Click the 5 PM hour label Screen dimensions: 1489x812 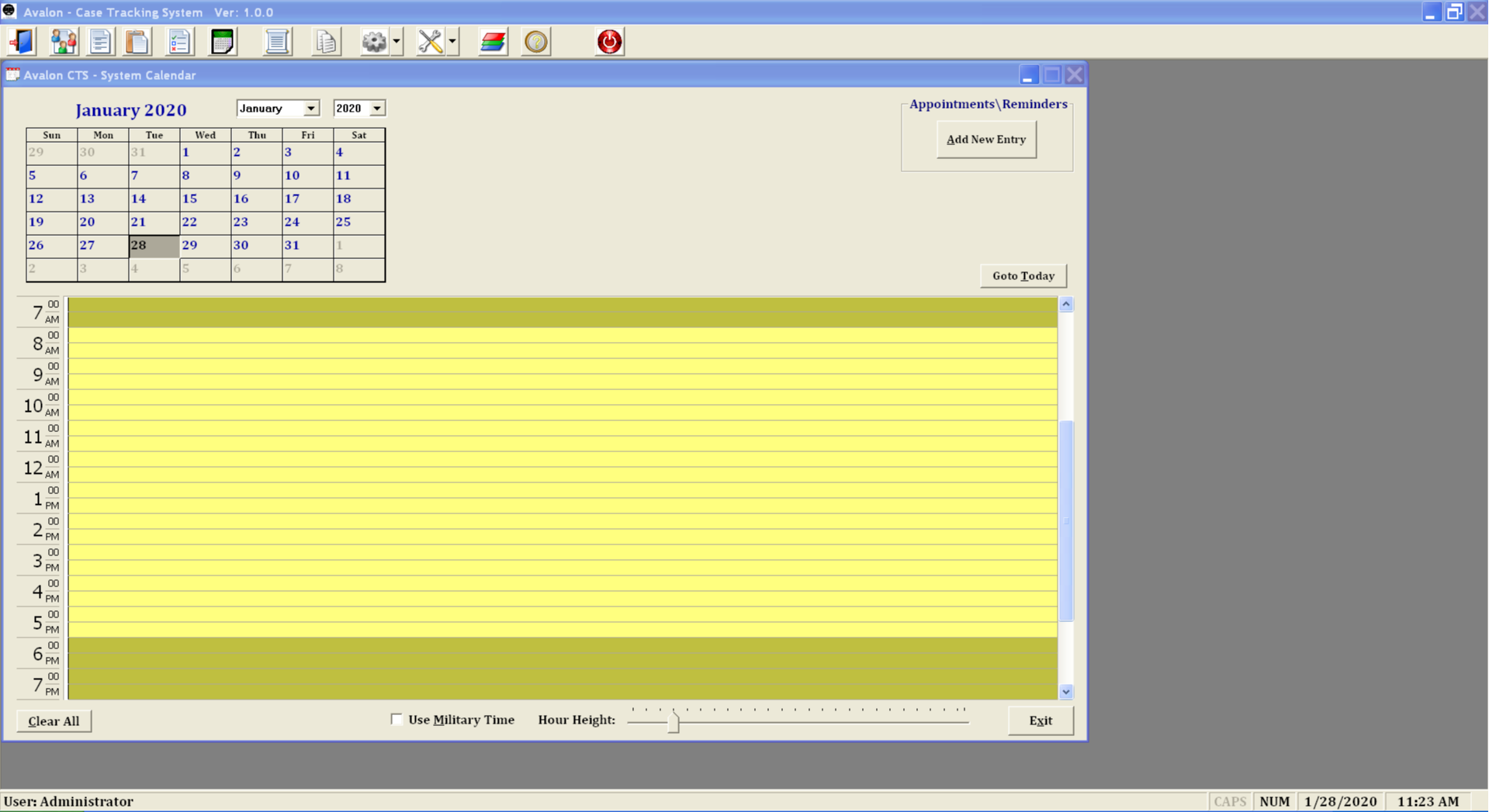coord(40,622)
